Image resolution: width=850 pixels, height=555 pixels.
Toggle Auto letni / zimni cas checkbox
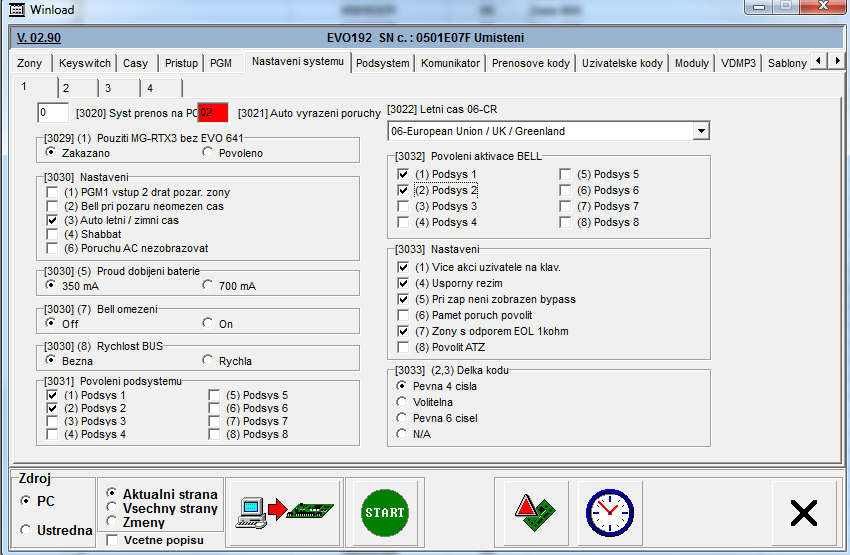pos(52,220)
